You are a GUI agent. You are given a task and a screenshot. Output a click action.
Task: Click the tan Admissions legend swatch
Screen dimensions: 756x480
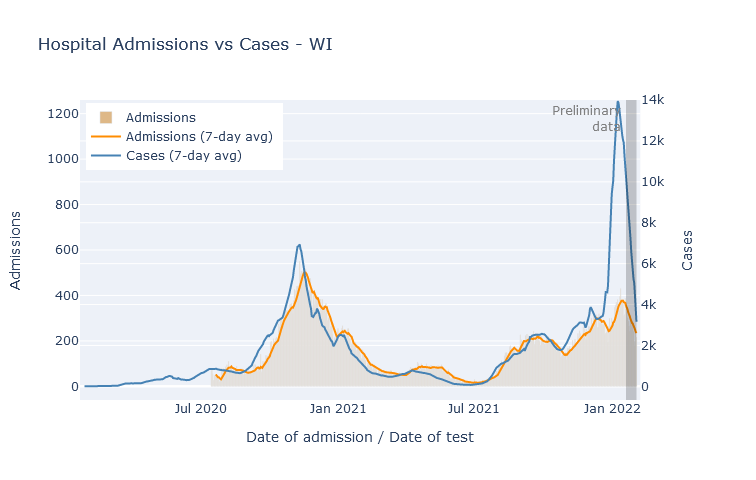[106, 118]
